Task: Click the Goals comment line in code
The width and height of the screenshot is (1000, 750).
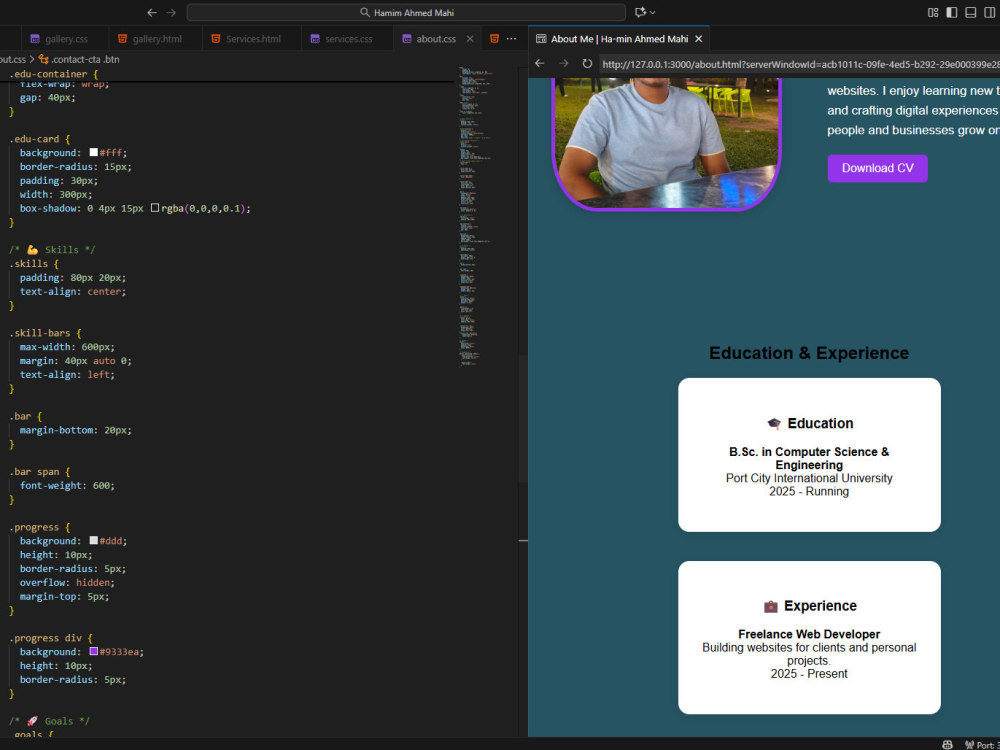Action: coord(49,721)
